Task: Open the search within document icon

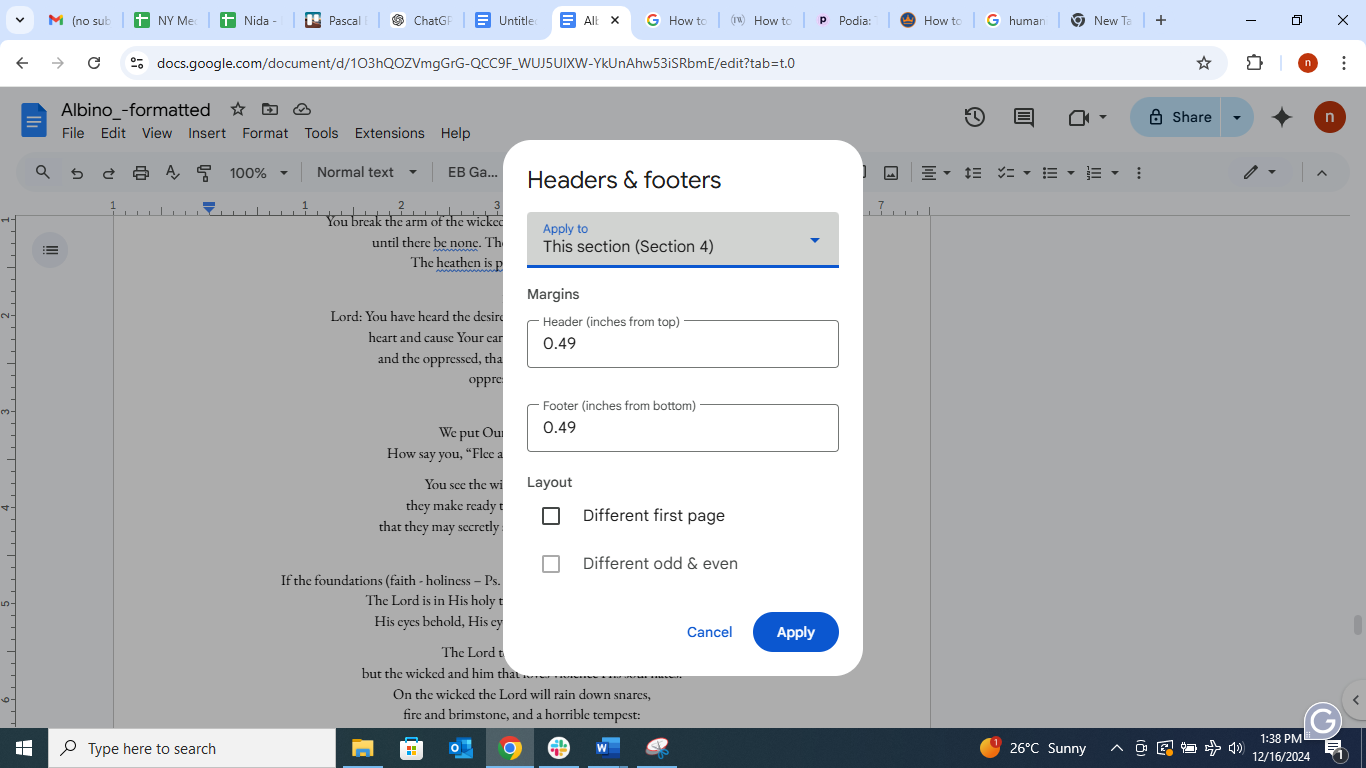Action: 41,172
